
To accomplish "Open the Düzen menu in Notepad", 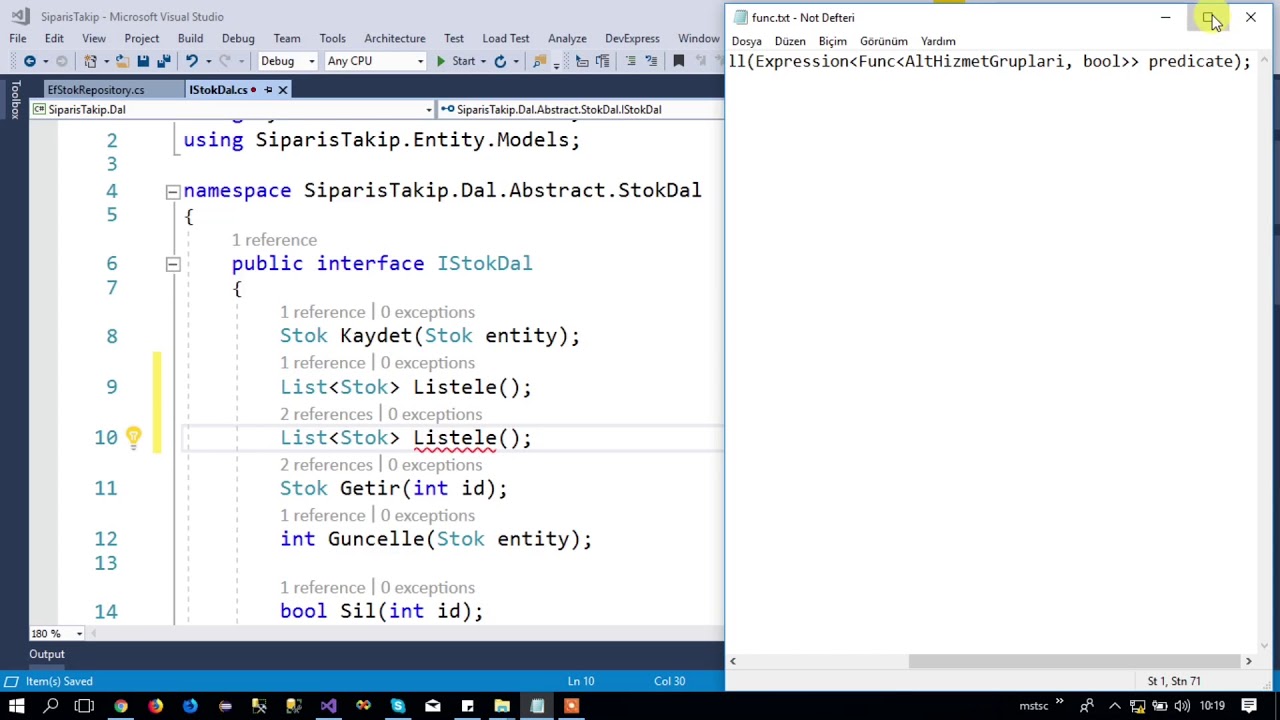I will (790, 41).
